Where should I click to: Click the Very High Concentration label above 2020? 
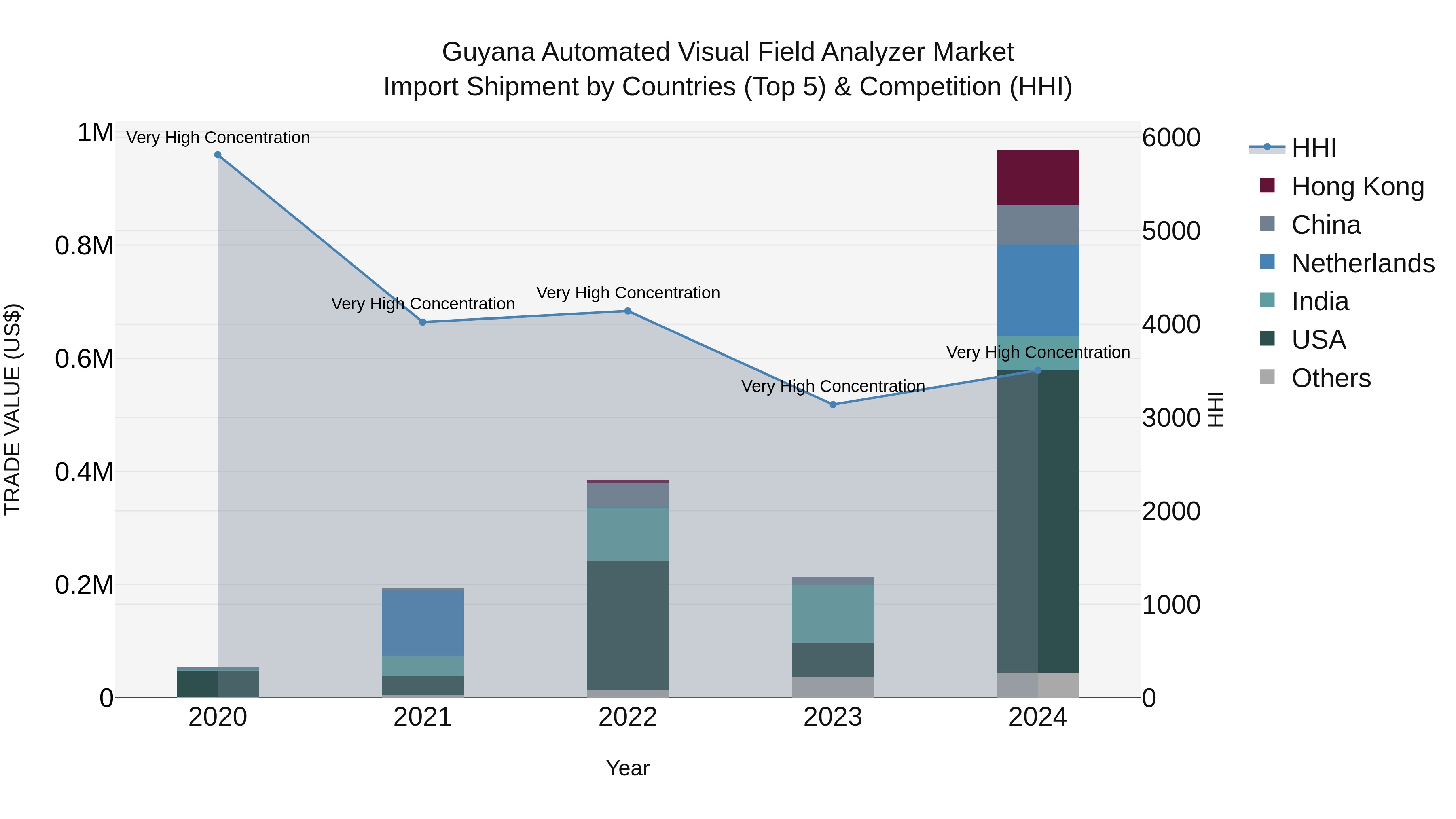(x=218, y=138)
